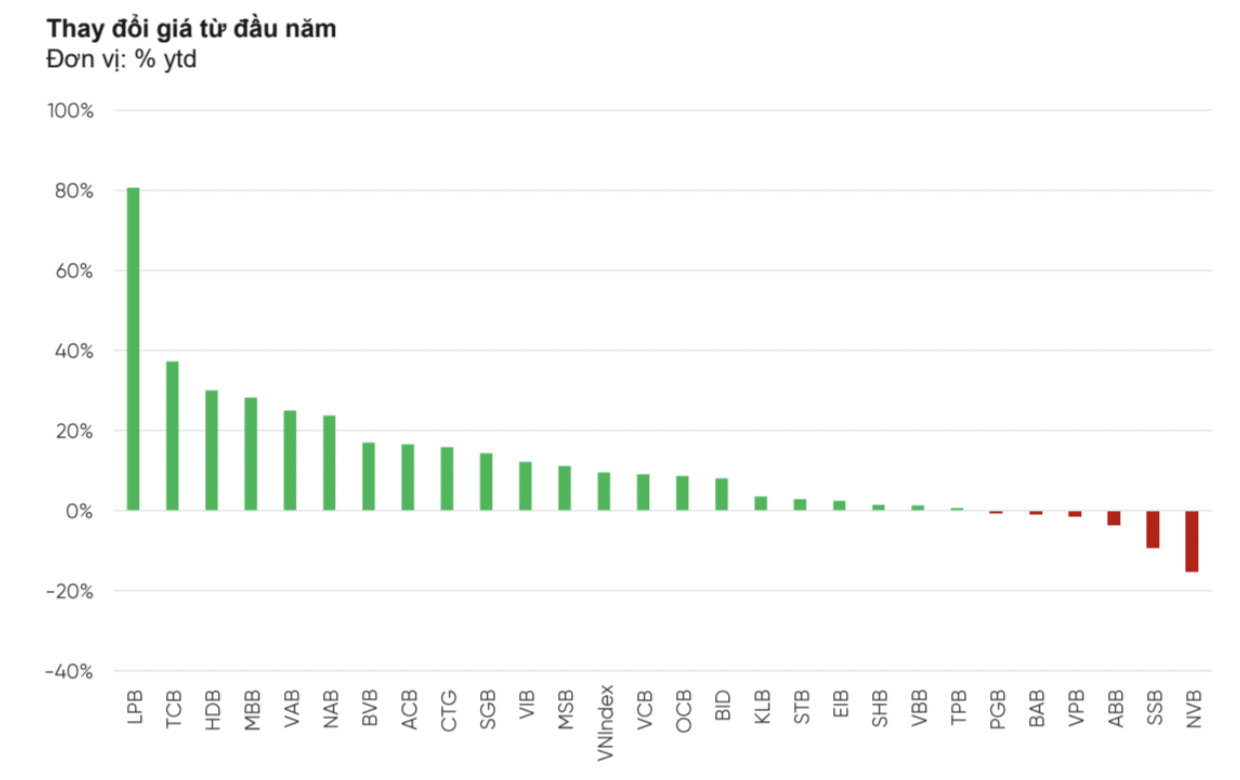Click the HDB bar in chart
This screenshot has width=1240, height=780.
[212, 450]
